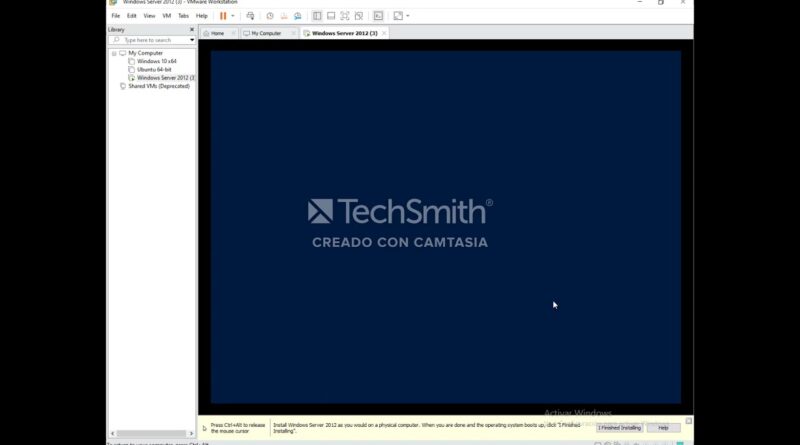Viewport: 800px width, 445px height.
Task: Open the library search dropdown arrow
Action: 192,40
